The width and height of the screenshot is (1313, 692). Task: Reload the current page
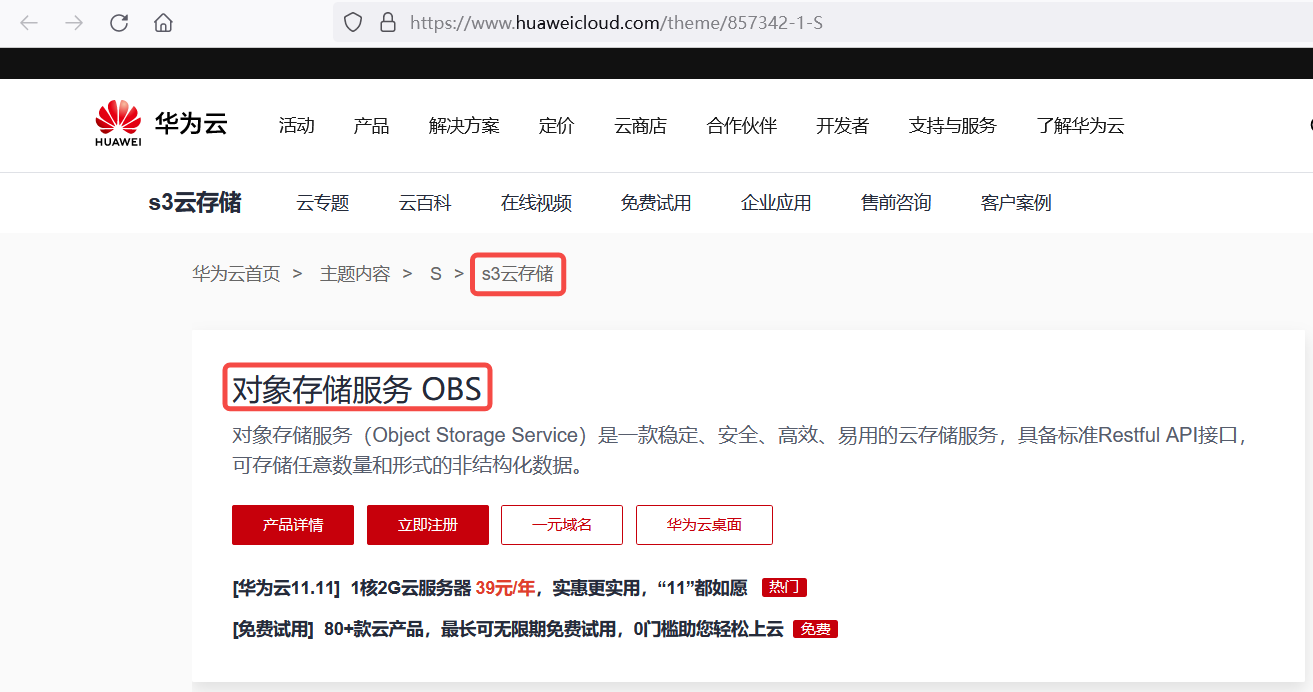click(118, 22)
